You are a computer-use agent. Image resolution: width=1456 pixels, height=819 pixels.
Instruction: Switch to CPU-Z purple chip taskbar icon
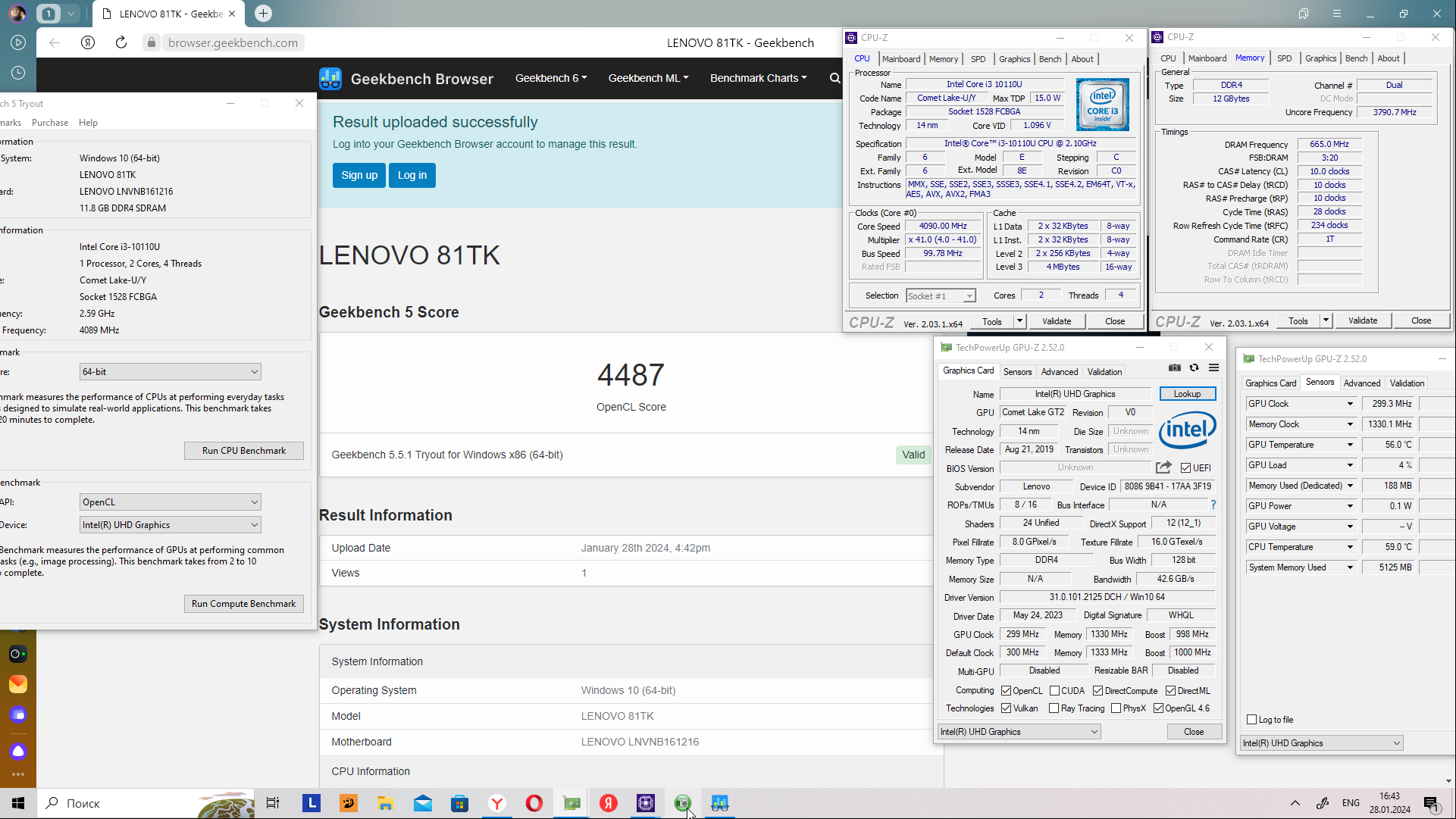(x=646, y=803)
